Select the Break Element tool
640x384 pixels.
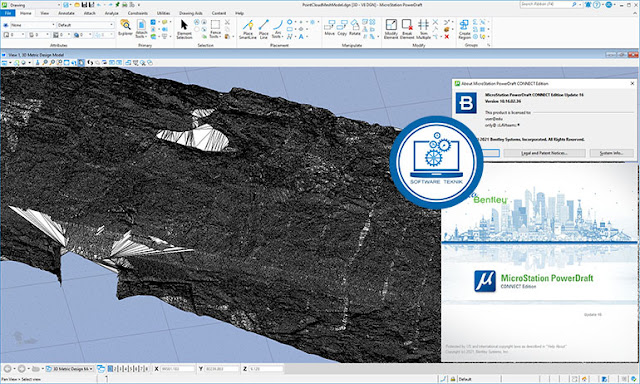(407, 29)
